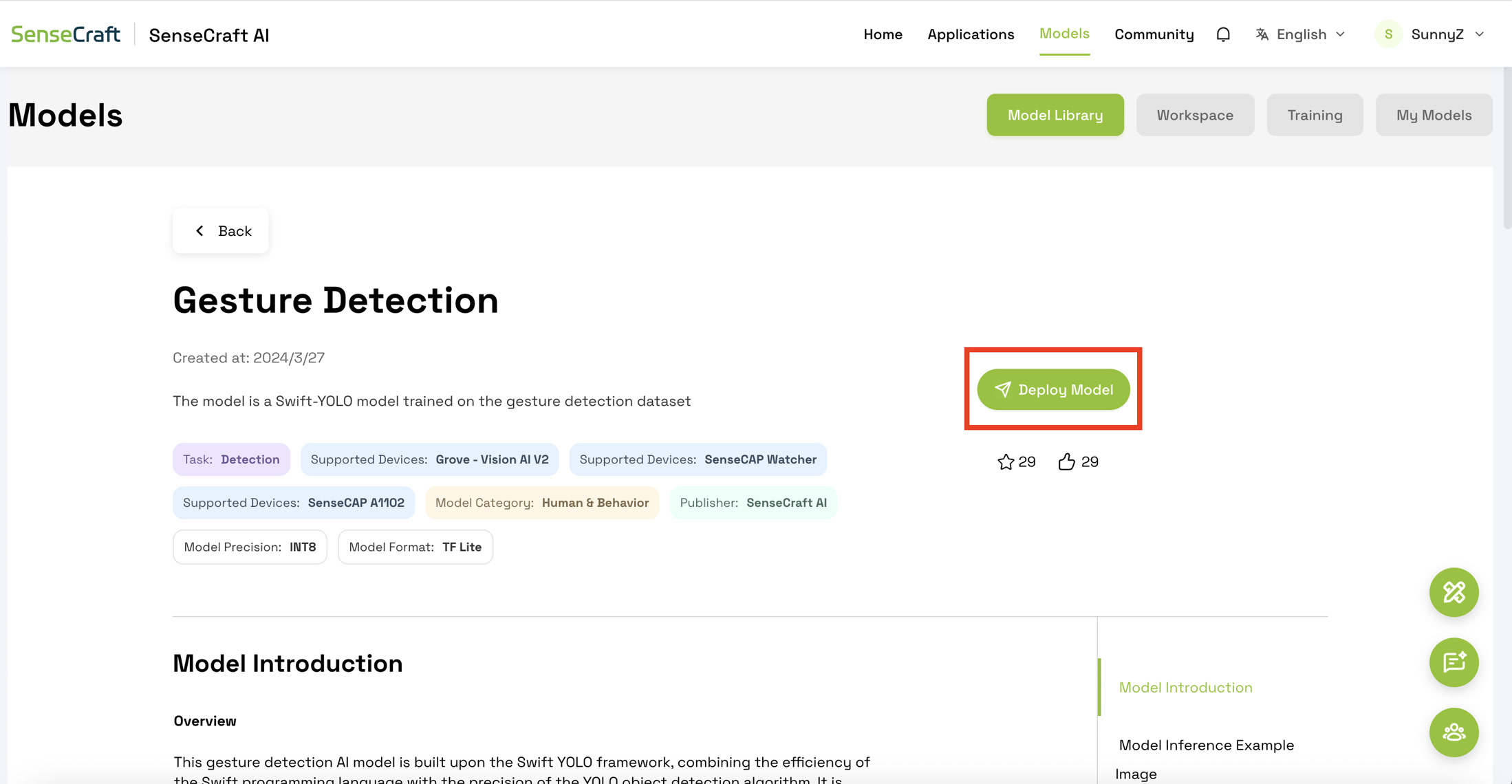Open the SunnyZ account dropdown arrow
The image size is (1512, 784).
coord(1480,34)
